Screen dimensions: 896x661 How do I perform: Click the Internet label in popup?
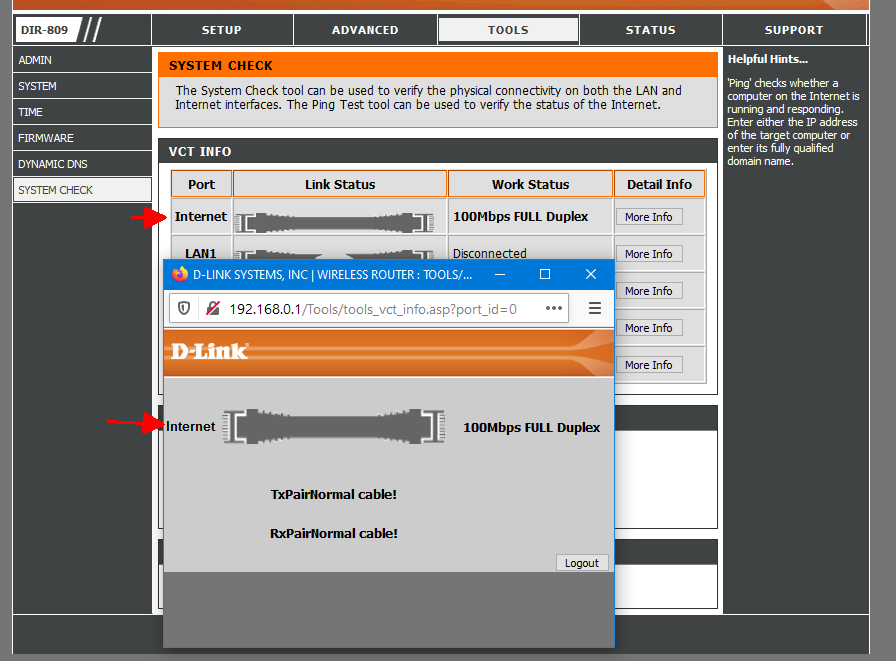(190, 426)
